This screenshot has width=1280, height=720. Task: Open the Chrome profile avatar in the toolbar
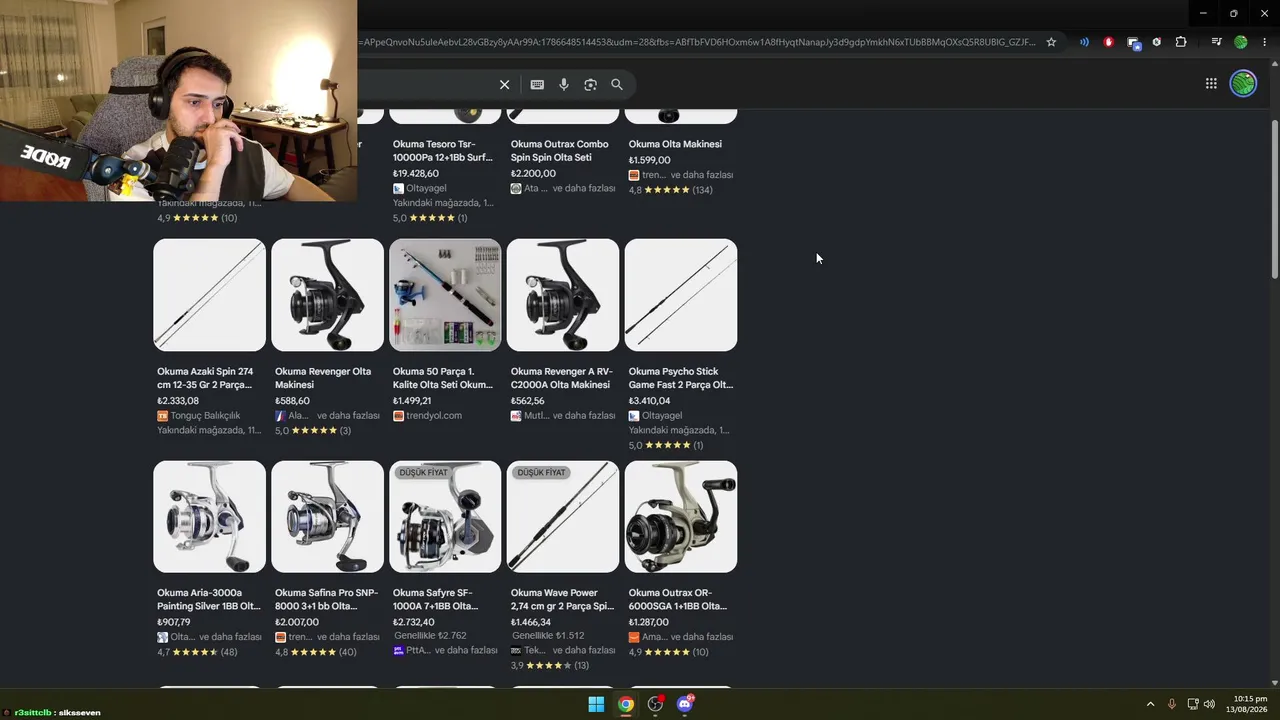(x=1241, y=42)
